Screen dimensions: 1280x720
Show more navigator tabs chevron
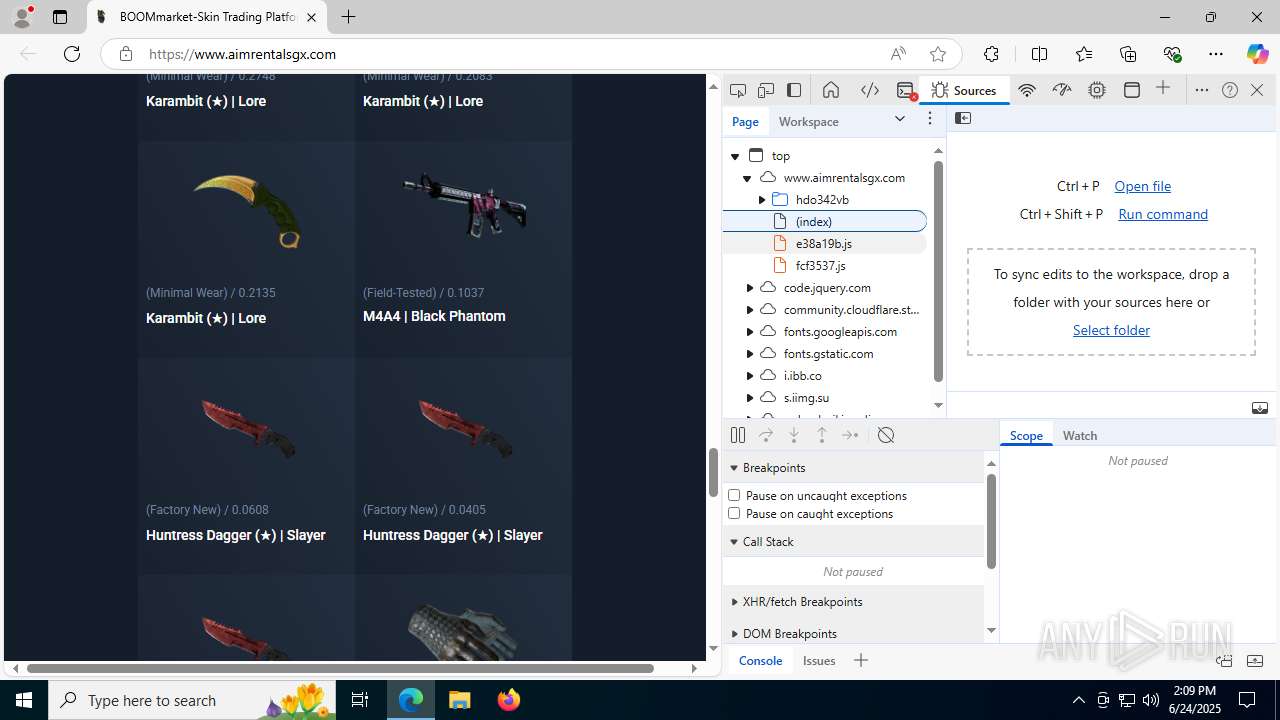[x=900, y=119]
